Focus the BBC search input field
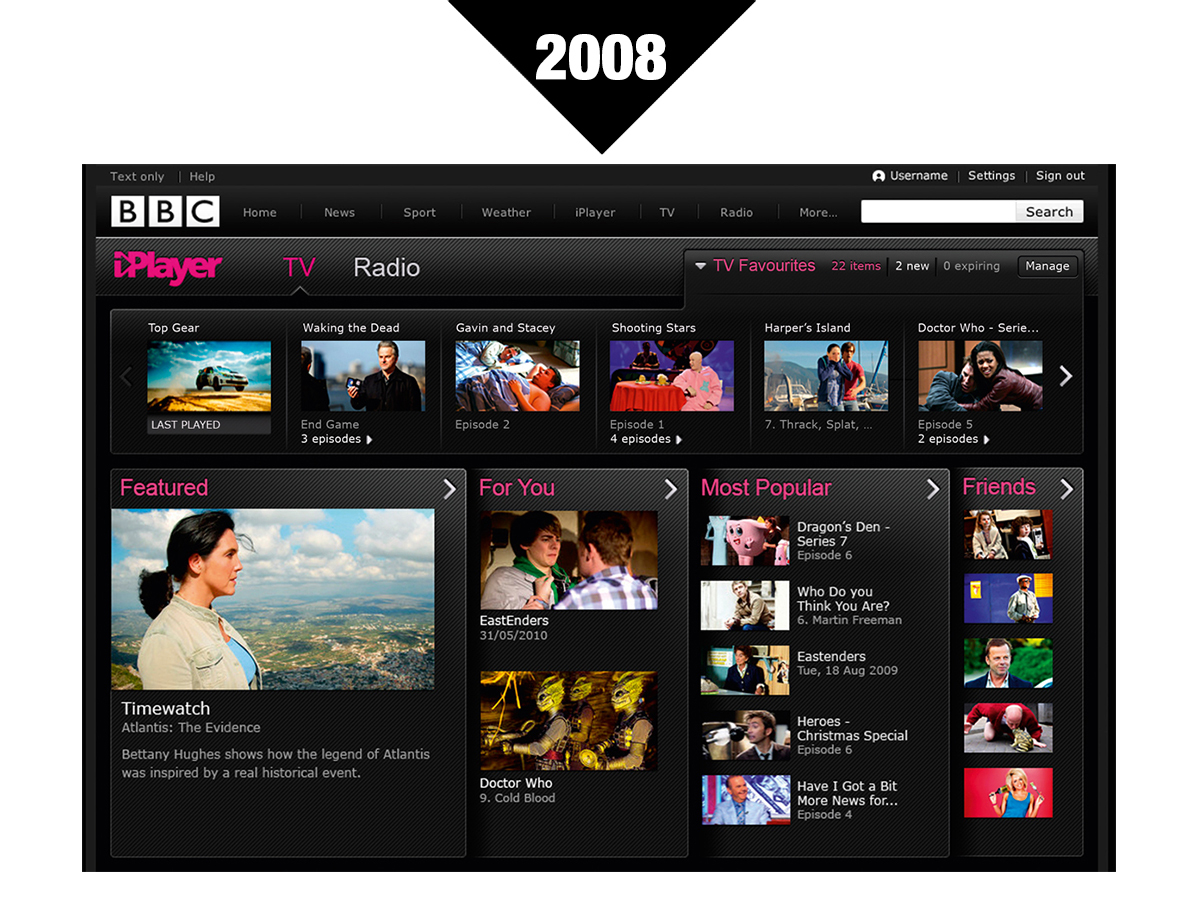The image size is (1200, 900). [939, 211]
